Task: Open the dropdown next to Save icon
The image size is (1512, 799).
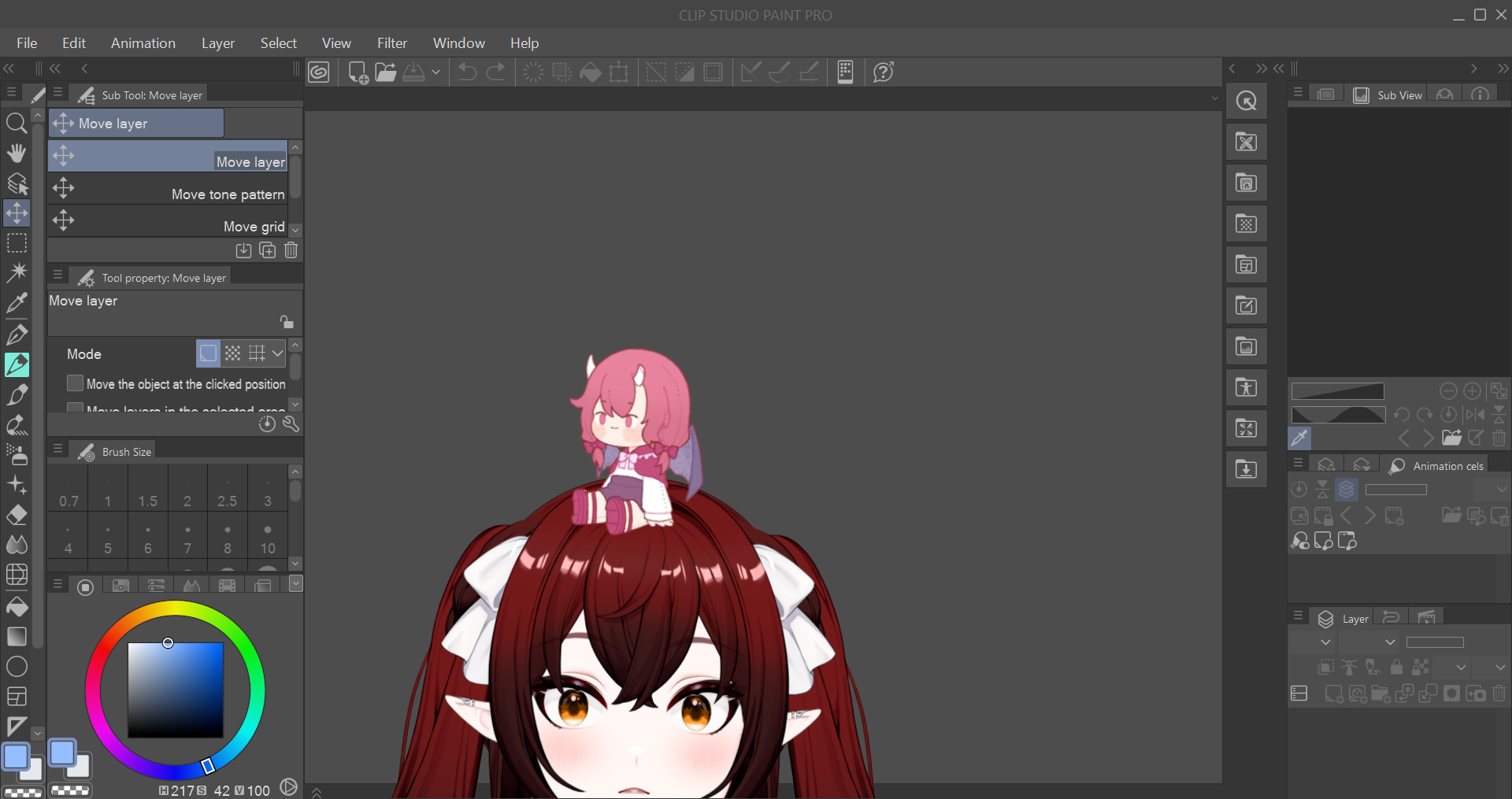Action: (x=435, y=72)
